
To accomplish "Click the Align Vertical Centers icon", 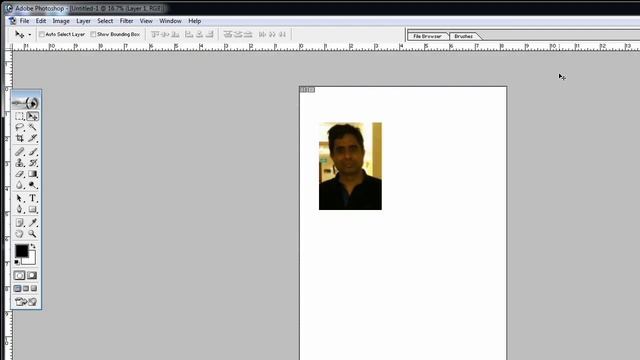I will point(165,35).
